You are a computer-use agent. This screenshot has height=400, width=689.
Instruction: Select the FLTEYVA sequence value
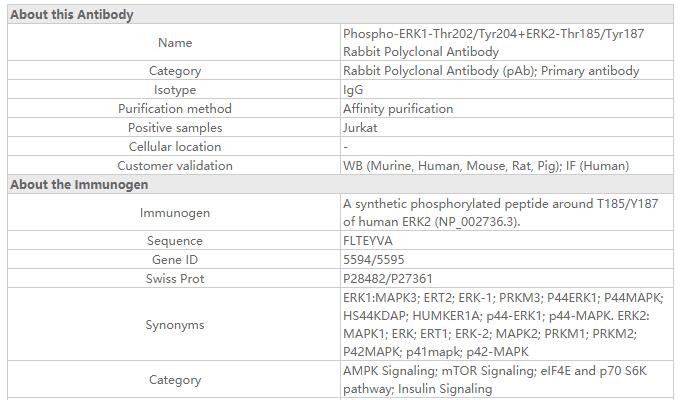pos(370,241)
